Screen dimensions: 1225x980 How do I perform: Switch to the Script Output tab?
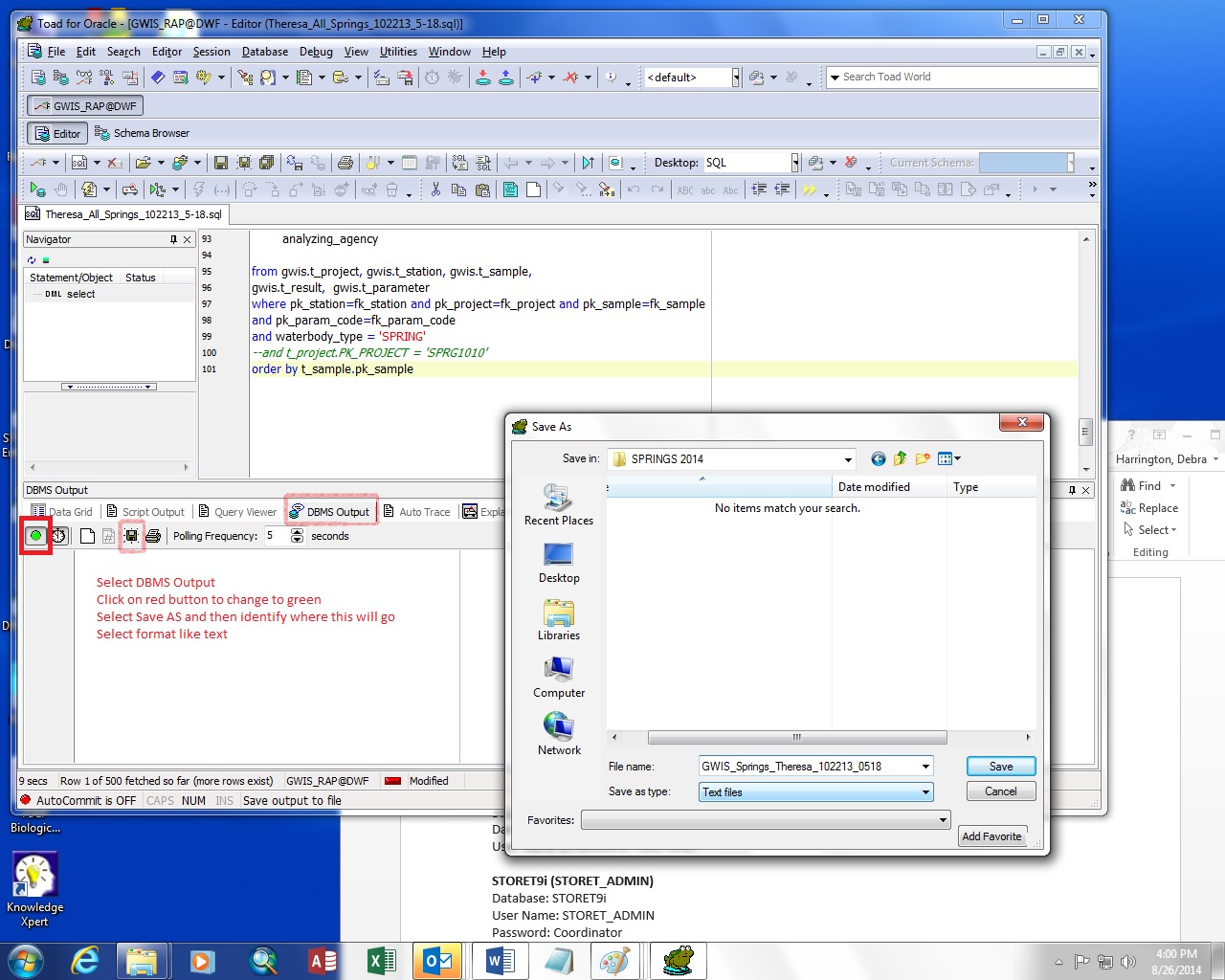coord(145,512)
